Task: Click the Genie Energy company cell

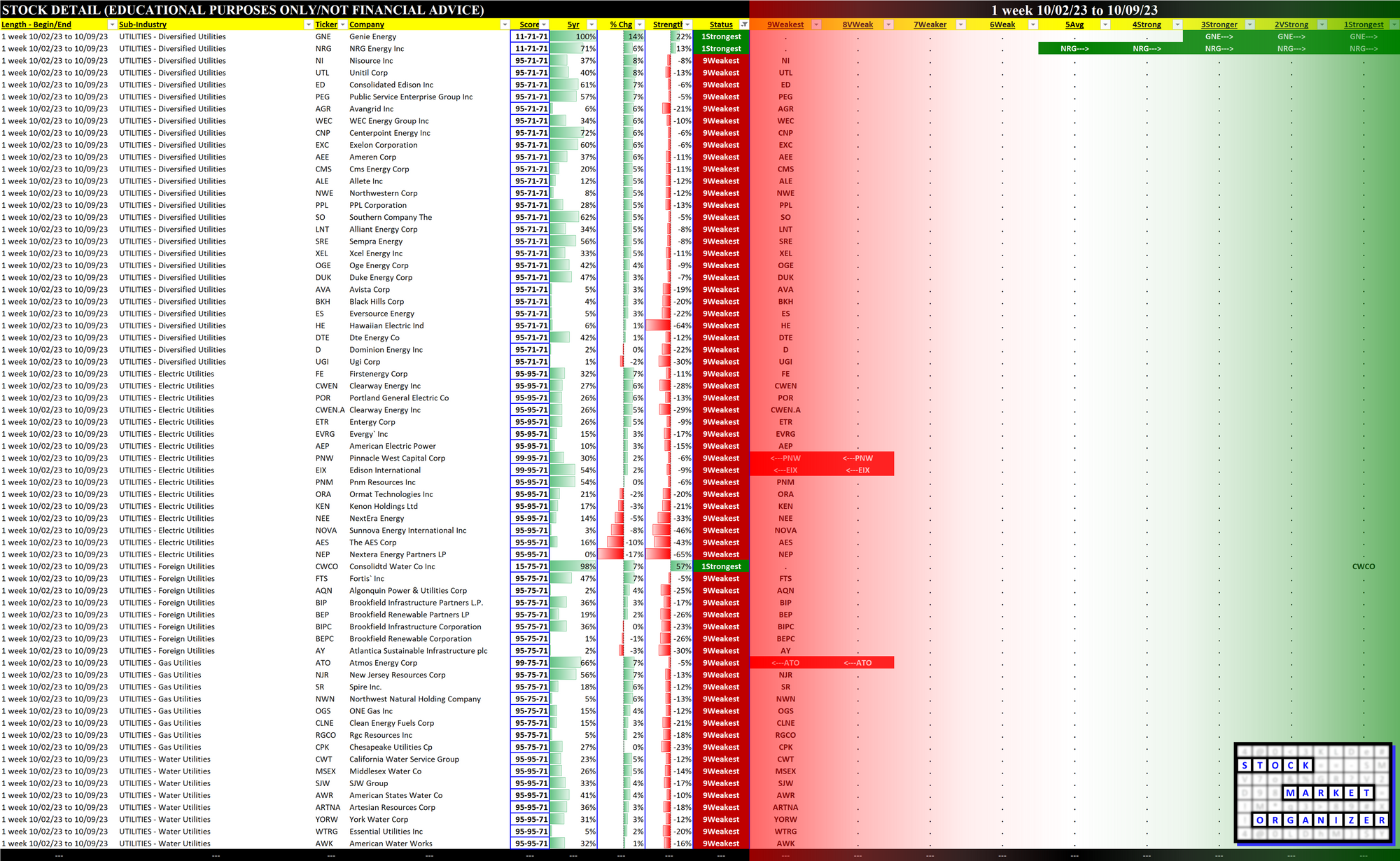Action: [x=373, y=36]
